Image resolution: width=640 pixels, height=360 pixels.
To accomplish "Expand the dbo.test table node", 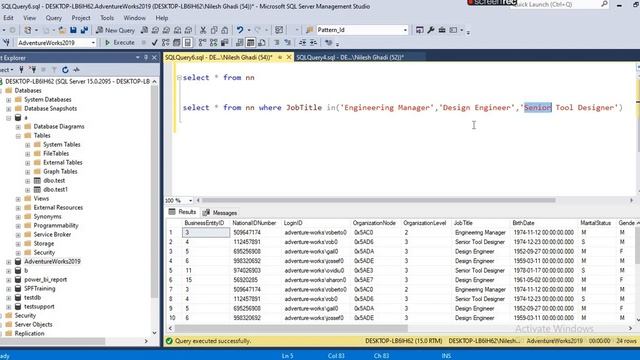I will [27, 180].
